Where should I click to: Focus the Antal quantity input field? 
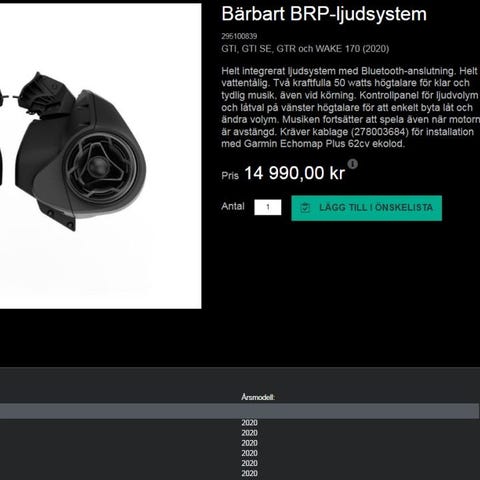coord(268,207)
